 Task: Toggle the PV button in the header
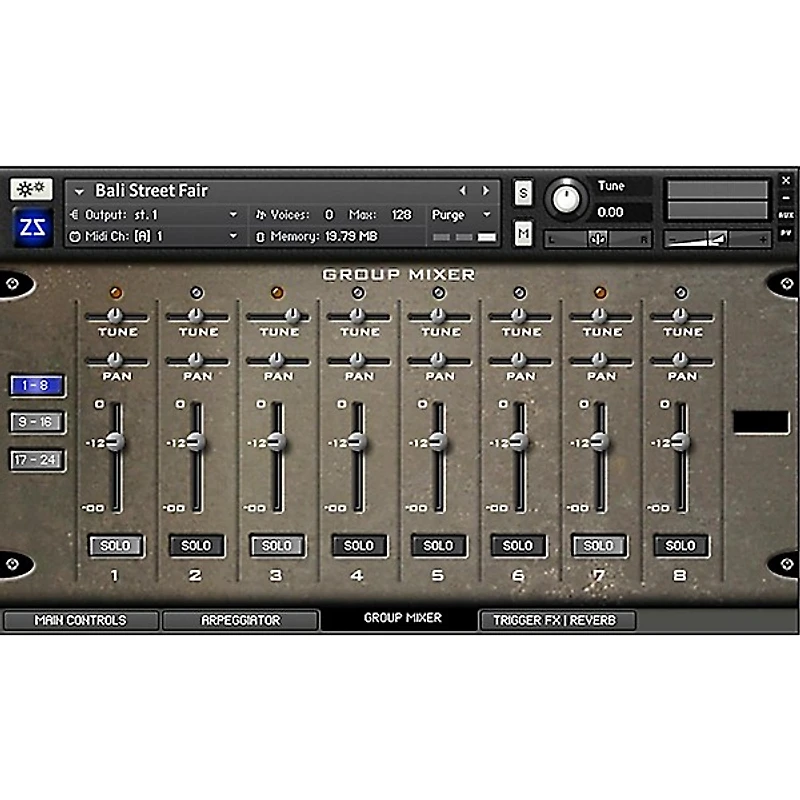[x=786, y=233]
